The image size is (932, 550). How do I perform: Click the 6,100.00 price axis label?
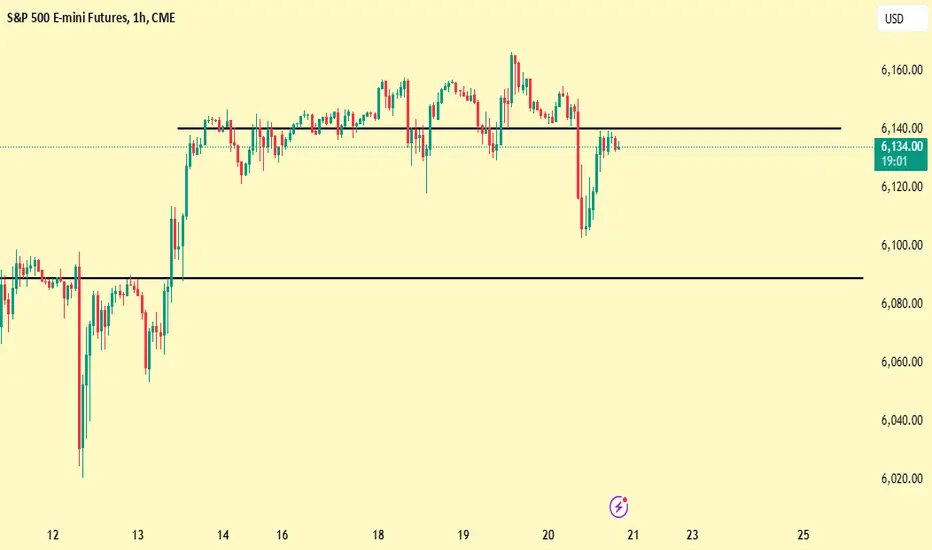click(902, 245)
